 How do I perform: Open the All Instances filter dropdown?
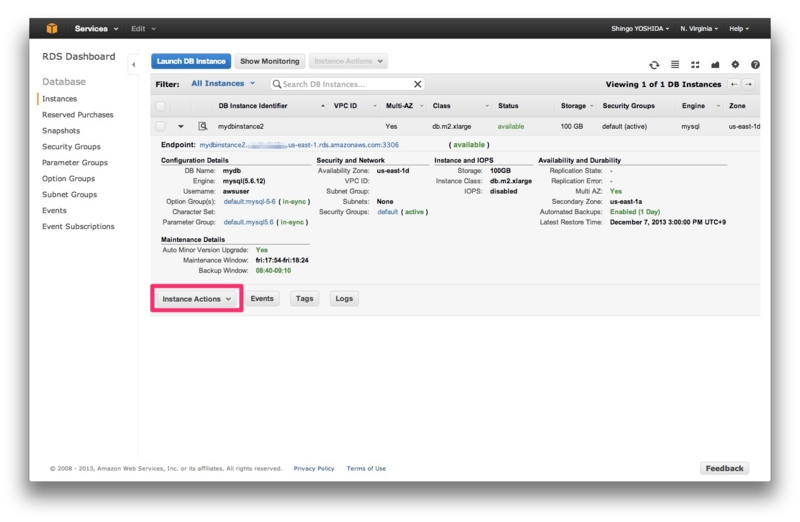(x=223, y=84)
